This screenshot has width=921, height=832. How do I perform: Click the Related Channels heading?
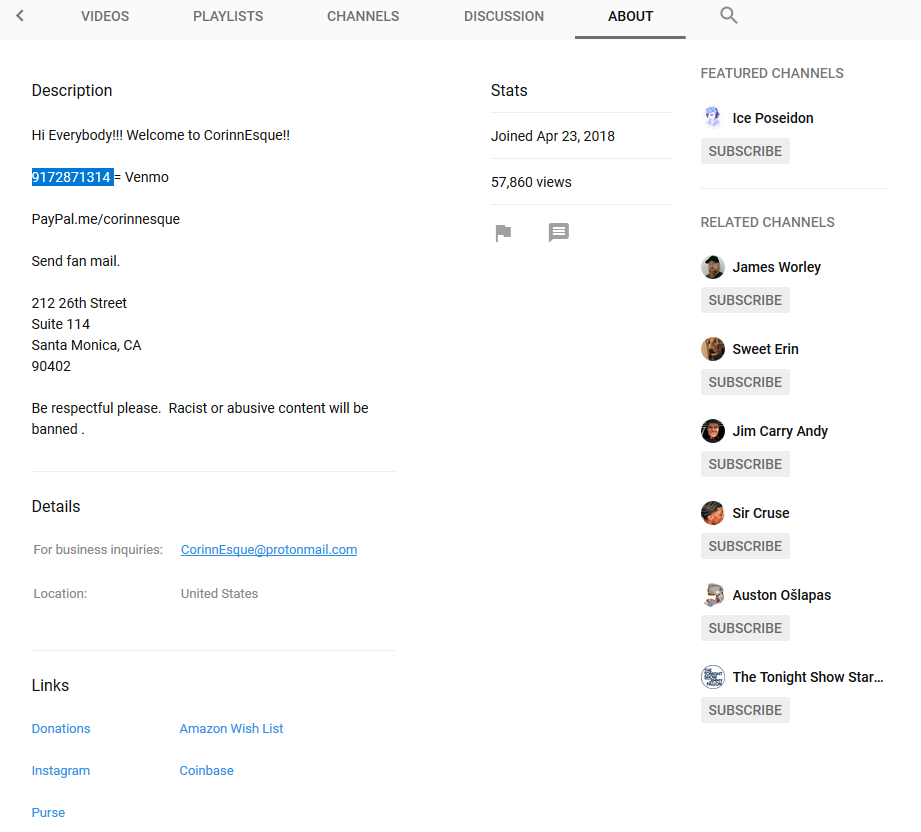767,222
